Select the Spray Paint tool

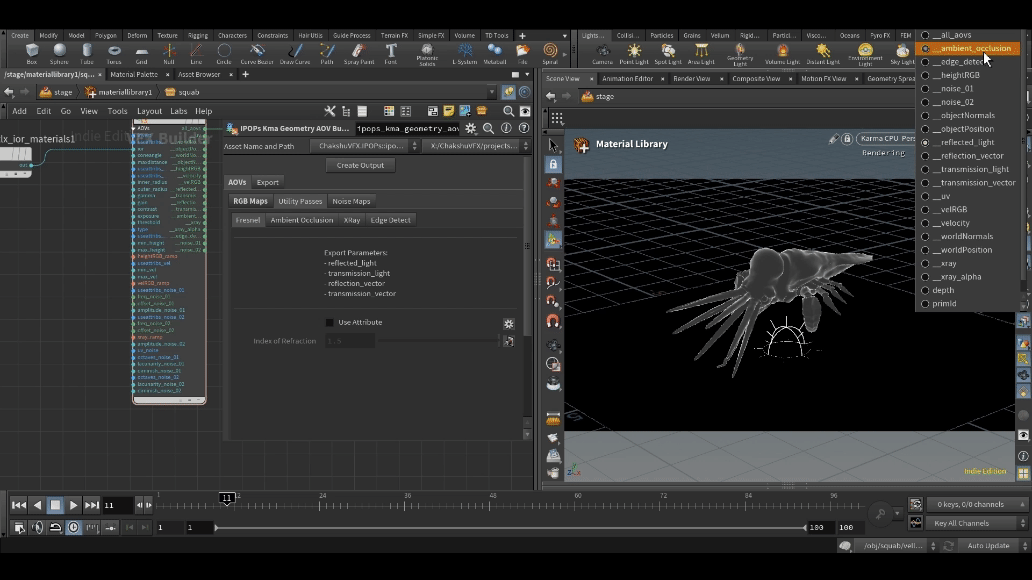(x=359, y=53)
